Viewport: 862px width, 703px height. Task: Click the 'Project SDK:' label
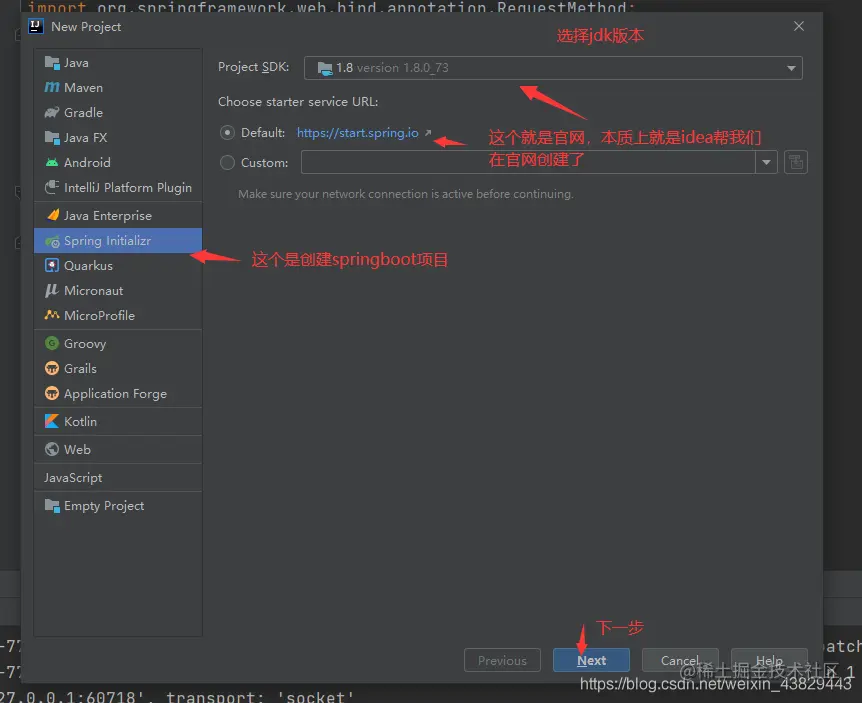(253, 67)
